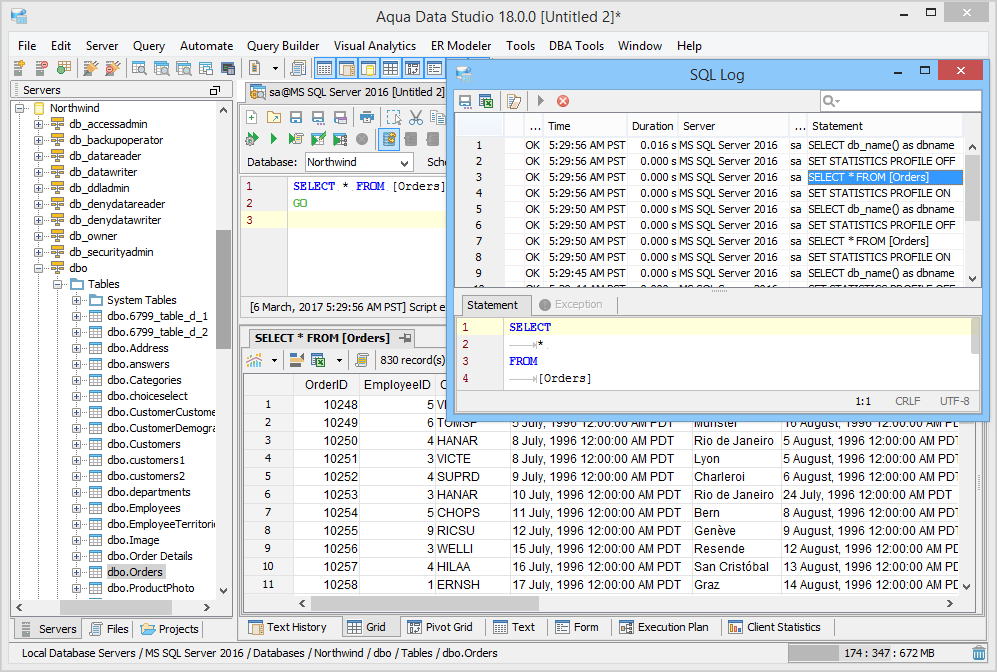997x672 pixels.
Task: Collapse the dbo schema tree node
Action: [39, 268]
